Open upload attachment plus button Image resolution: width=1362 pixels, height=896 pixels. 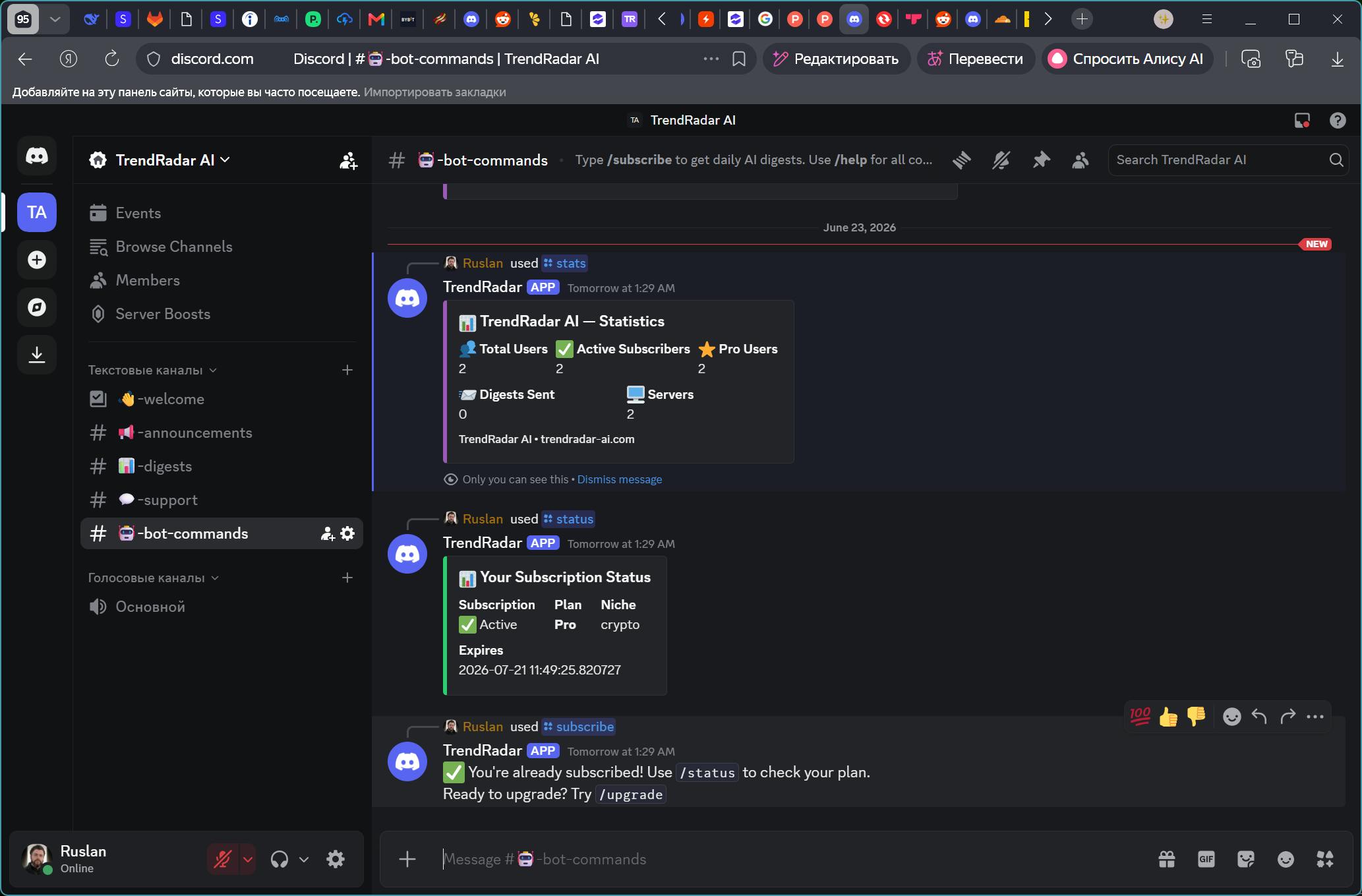[x=407, y=859]
